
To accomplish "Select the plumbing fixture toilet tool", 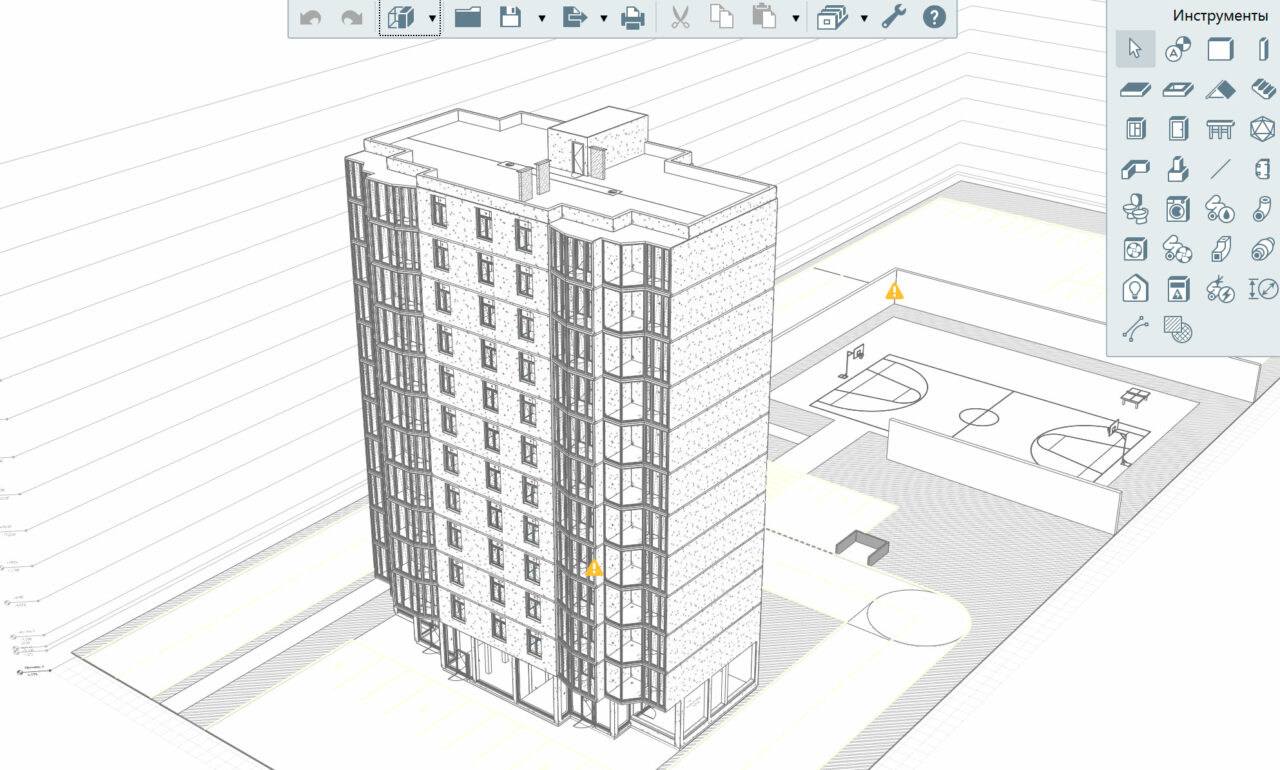I will point(1136,209).
